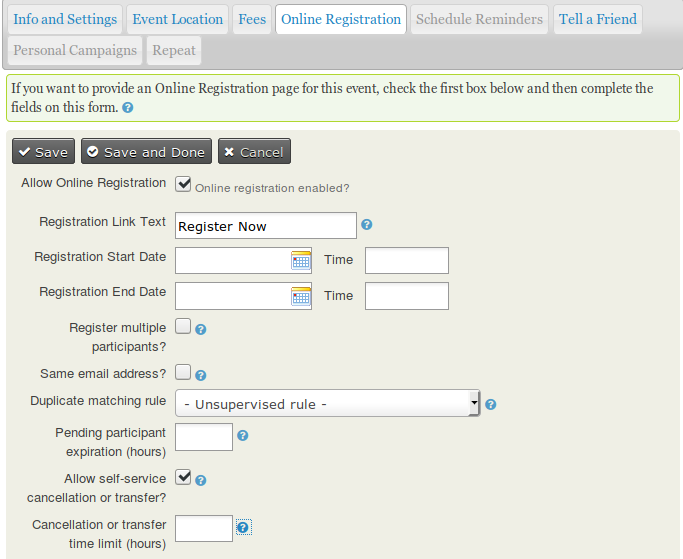Screen dimensions: 683x559
Task: Open the Event Location tab
Action: (x=178, y=19)
